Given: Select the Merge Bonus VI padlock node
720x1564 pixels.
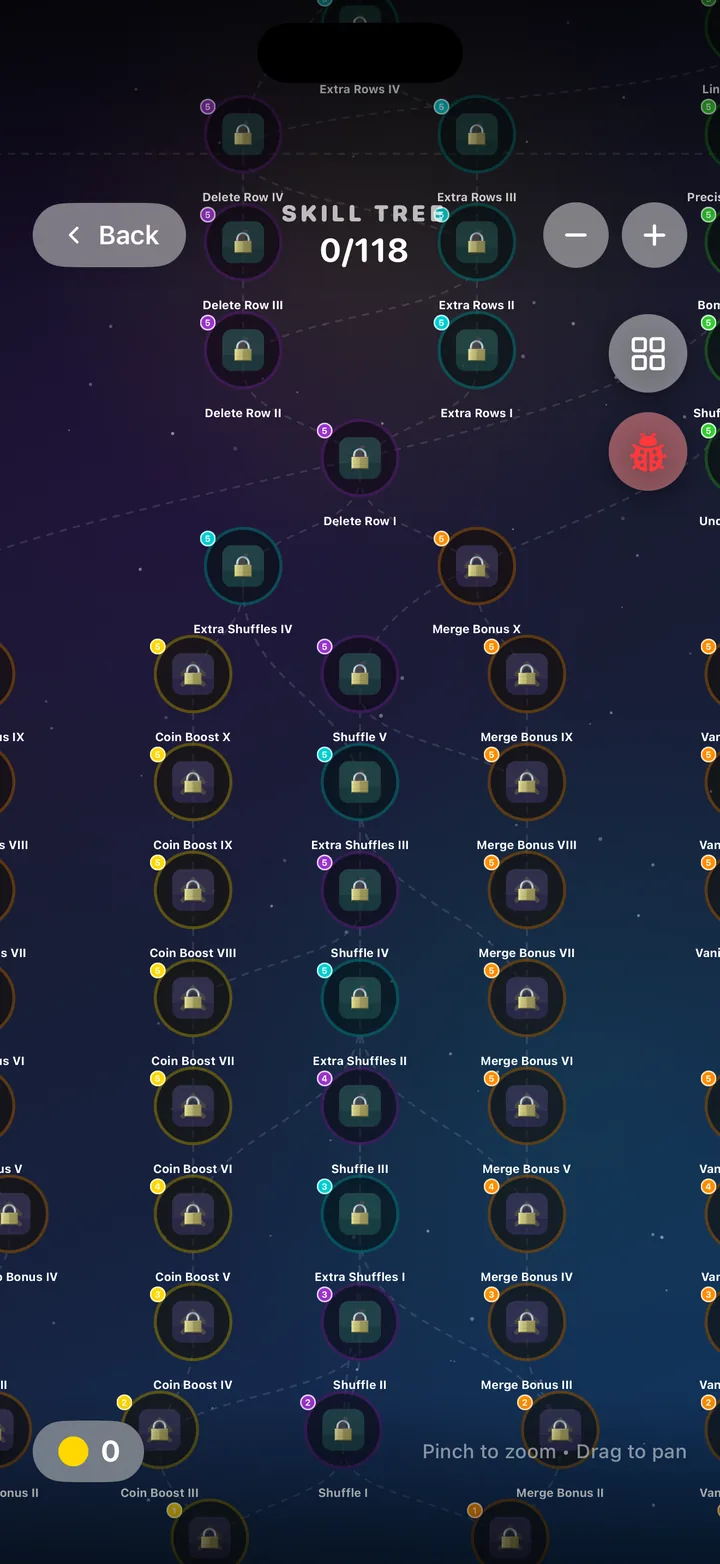Looking at the screenshot, I should click(527, 998).
